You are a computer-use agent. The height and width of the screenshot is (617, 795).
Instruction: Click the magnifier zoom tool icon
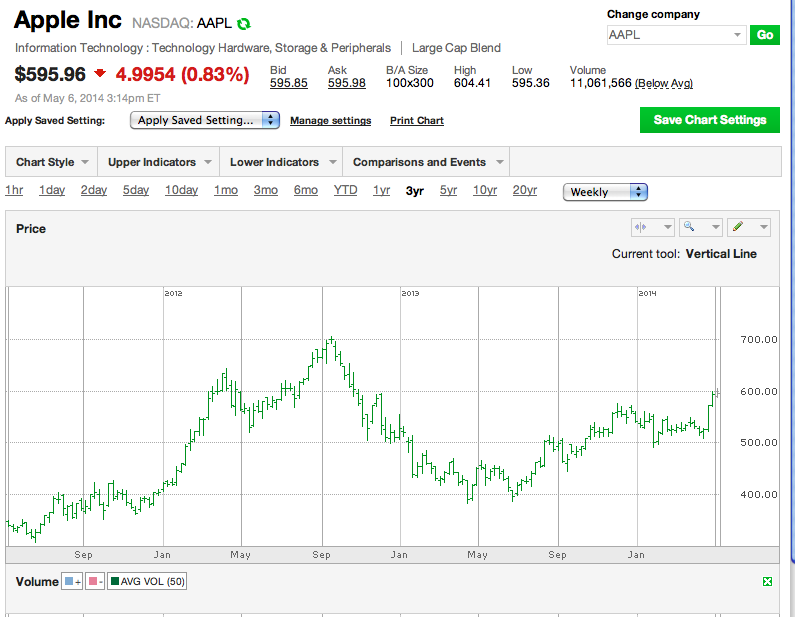click(689, 226)
